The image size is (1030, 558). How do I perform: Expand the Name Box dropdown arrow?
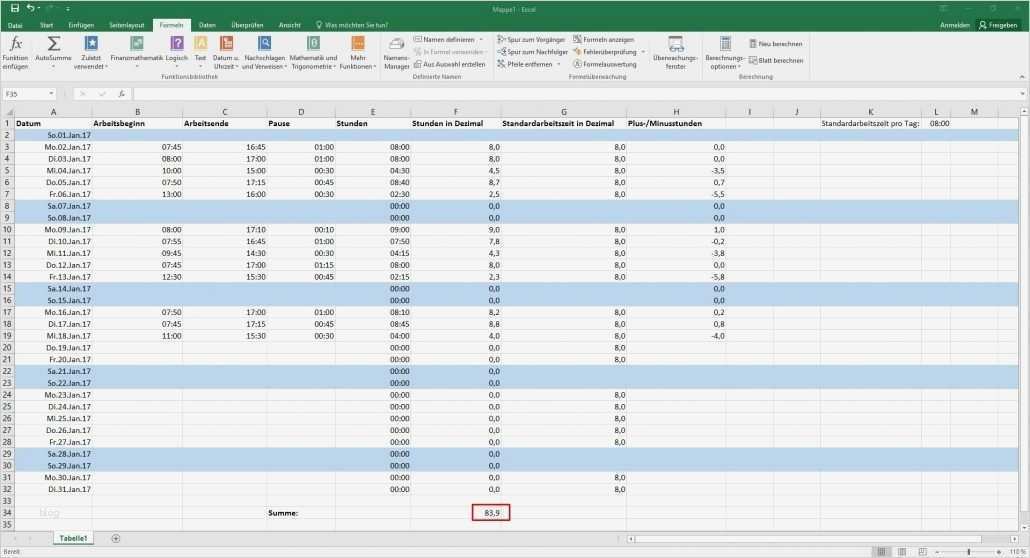coord(51,94)
